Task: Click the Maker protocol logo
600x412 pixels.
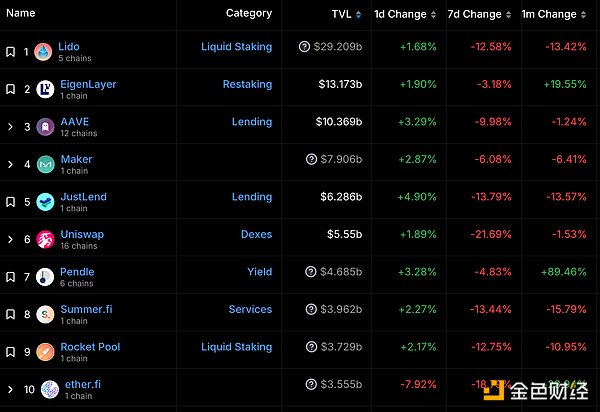Action: pyautogui.click(x=45, y=164)
